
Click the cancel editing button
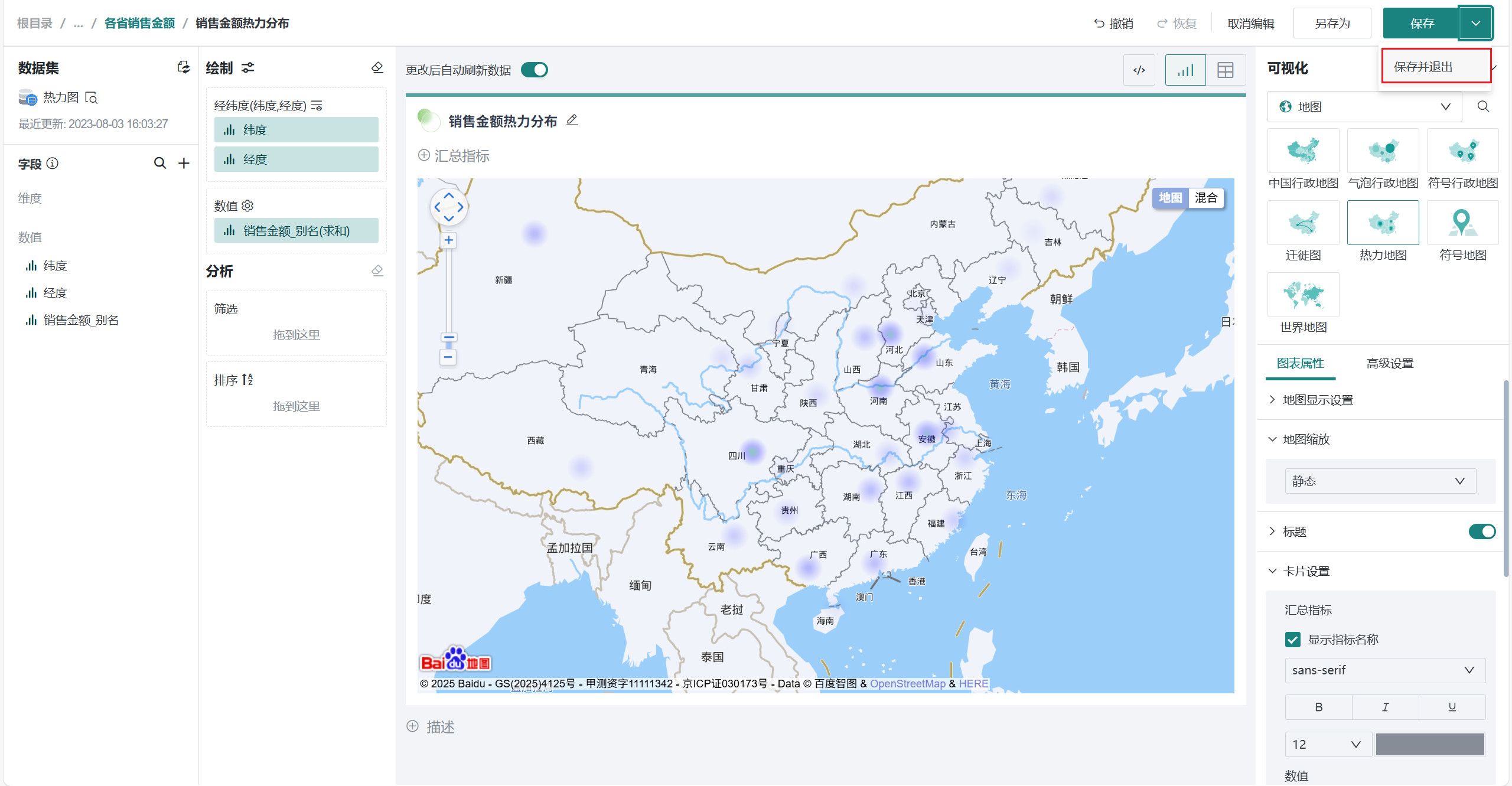tap(1250, 24)
